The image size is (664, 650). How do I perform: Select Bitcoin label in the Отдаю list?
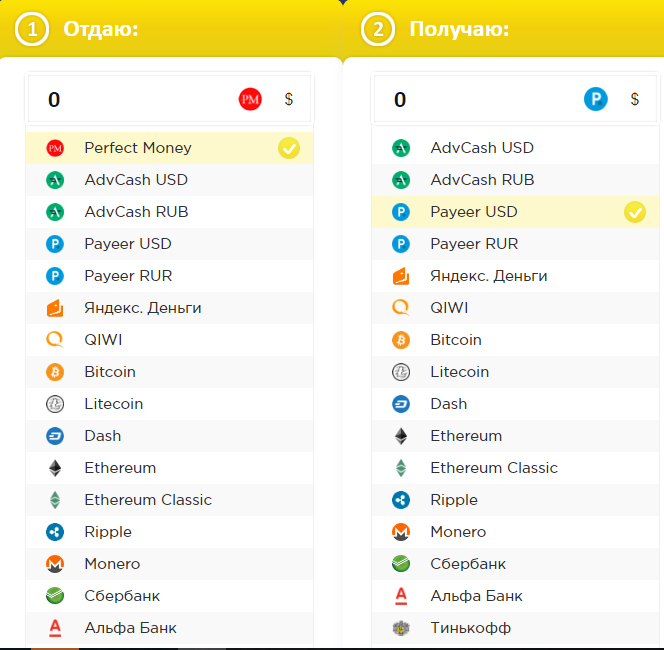coord(110,372)
